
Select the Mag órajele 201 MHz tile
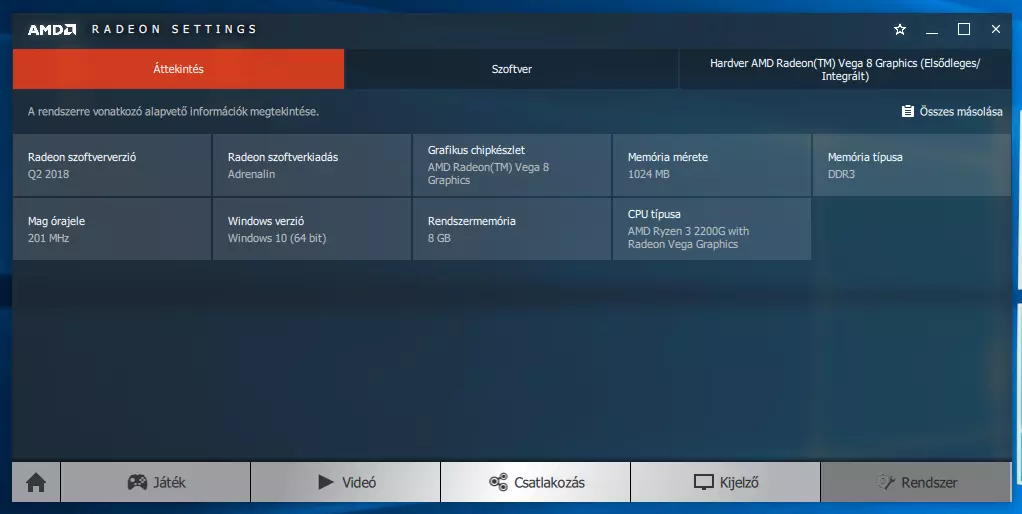(111, 229)
